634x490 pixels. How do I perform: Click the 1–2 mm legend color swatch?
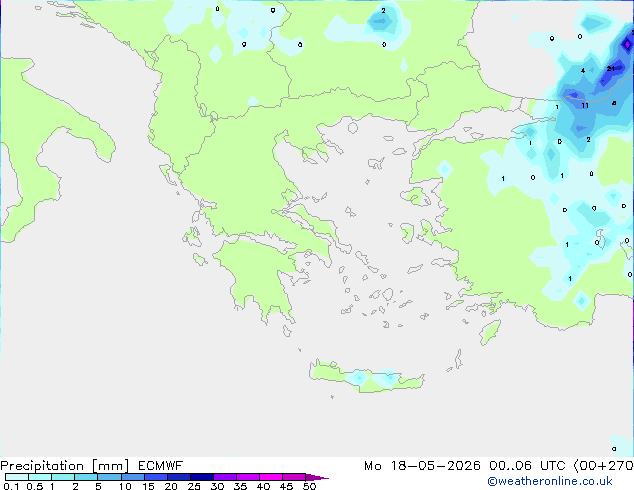coord(63,477)
